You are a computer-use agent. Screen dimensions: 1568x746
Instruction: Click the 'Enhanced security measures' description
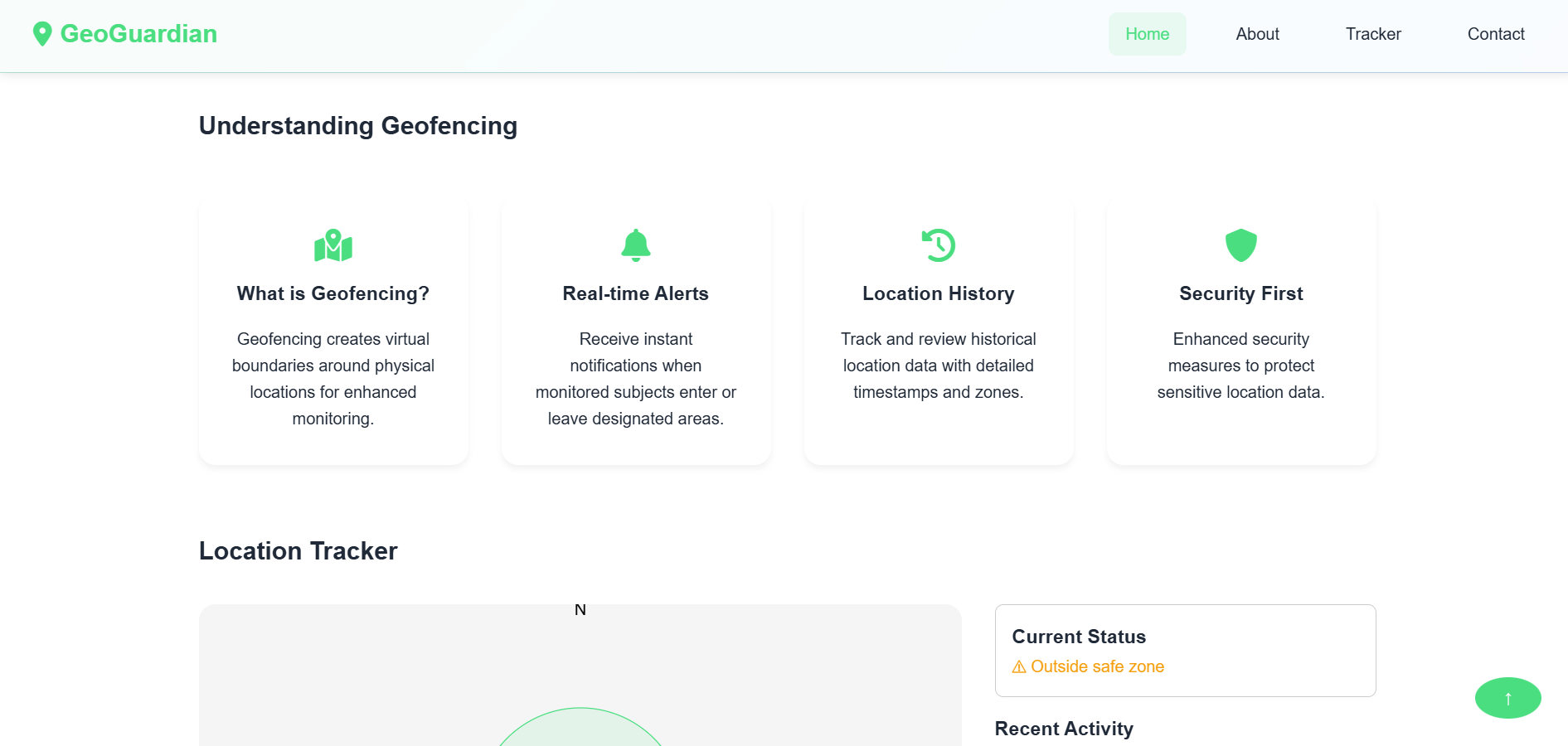(x=1241, y=366)
